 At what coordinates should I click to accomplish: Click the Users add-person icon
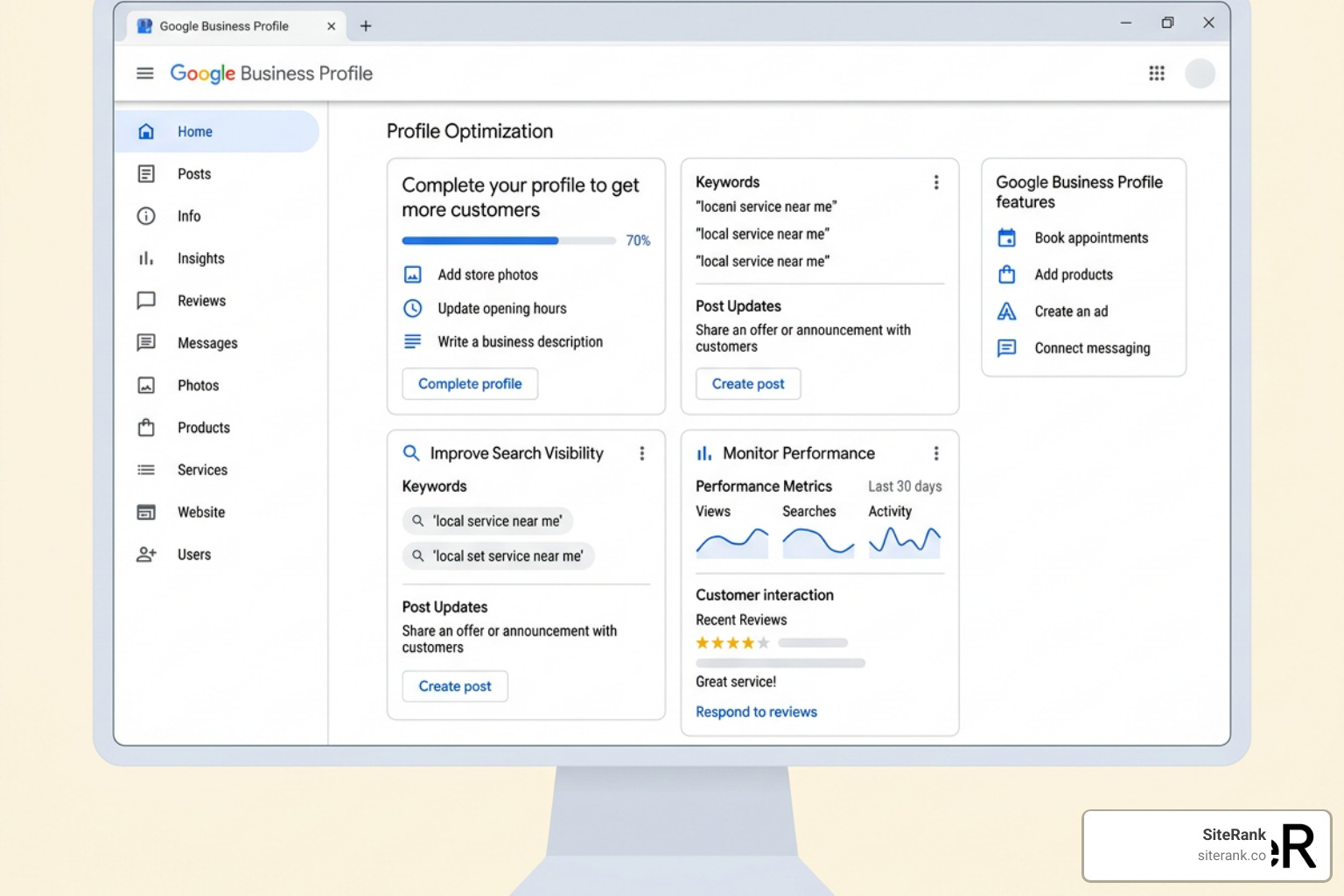[x=146, y=554]
